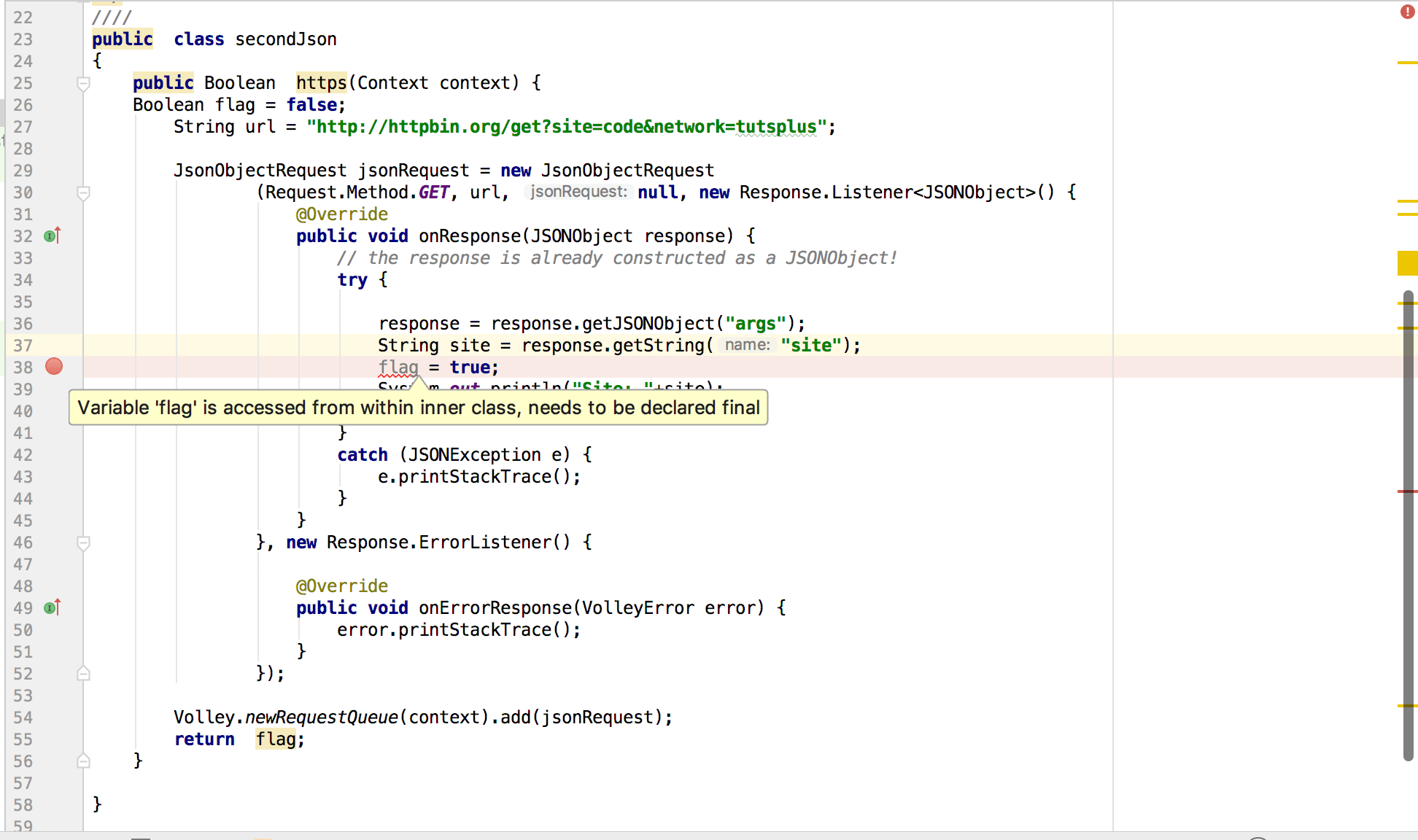Click the highlighted https method name
Screen dimensions: 1418x840
click(x=321, y=83)
